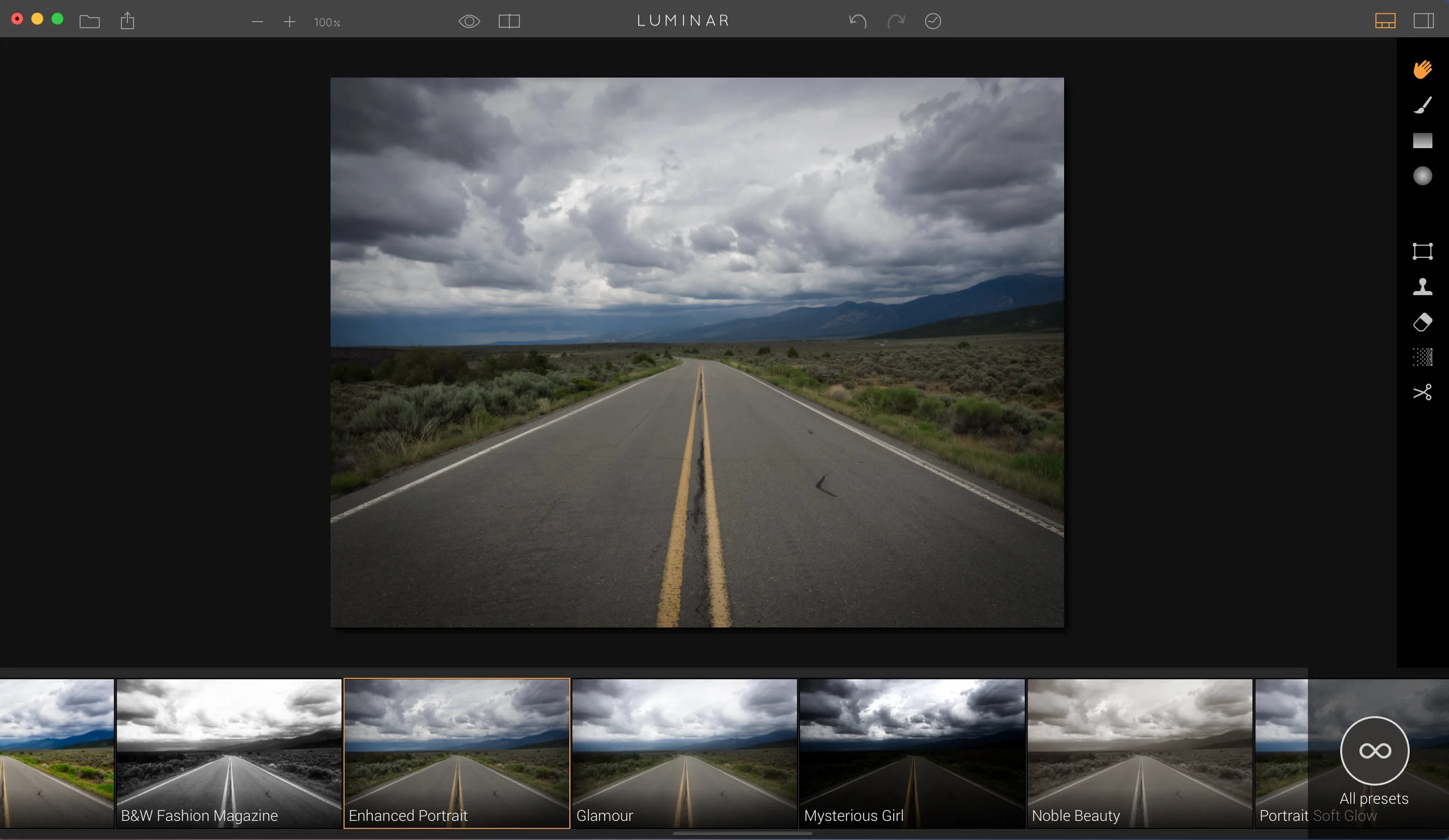The width and height of the screenshot is (1449, 840).
Task: Toggle the before/after compare view
Action: click(509, 21)
